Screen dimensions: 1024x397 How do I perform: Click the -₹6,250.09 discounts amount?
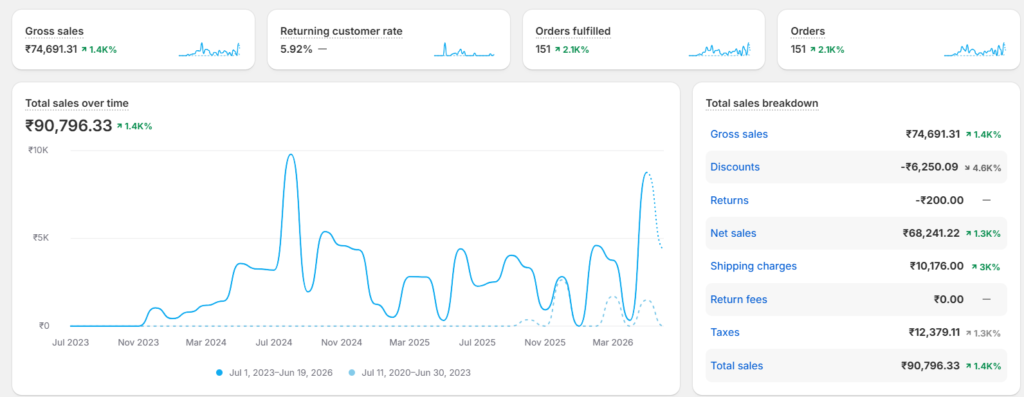coord(929,167)
